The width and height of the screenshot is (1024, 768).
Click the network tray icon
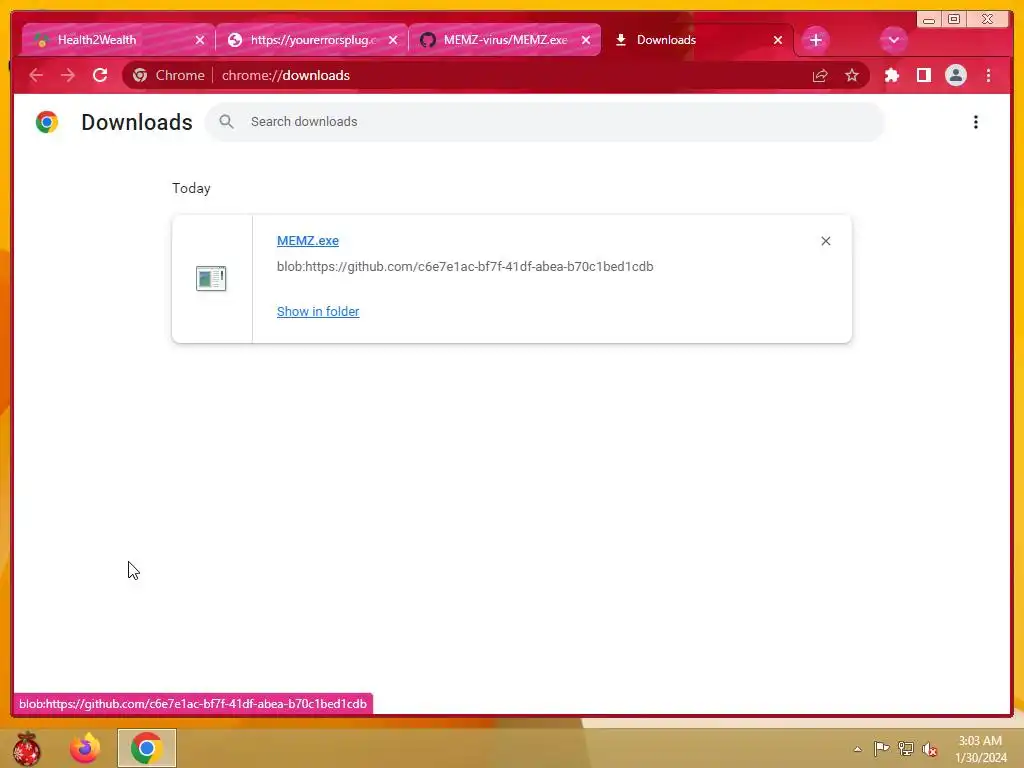(x=906, y=748)
